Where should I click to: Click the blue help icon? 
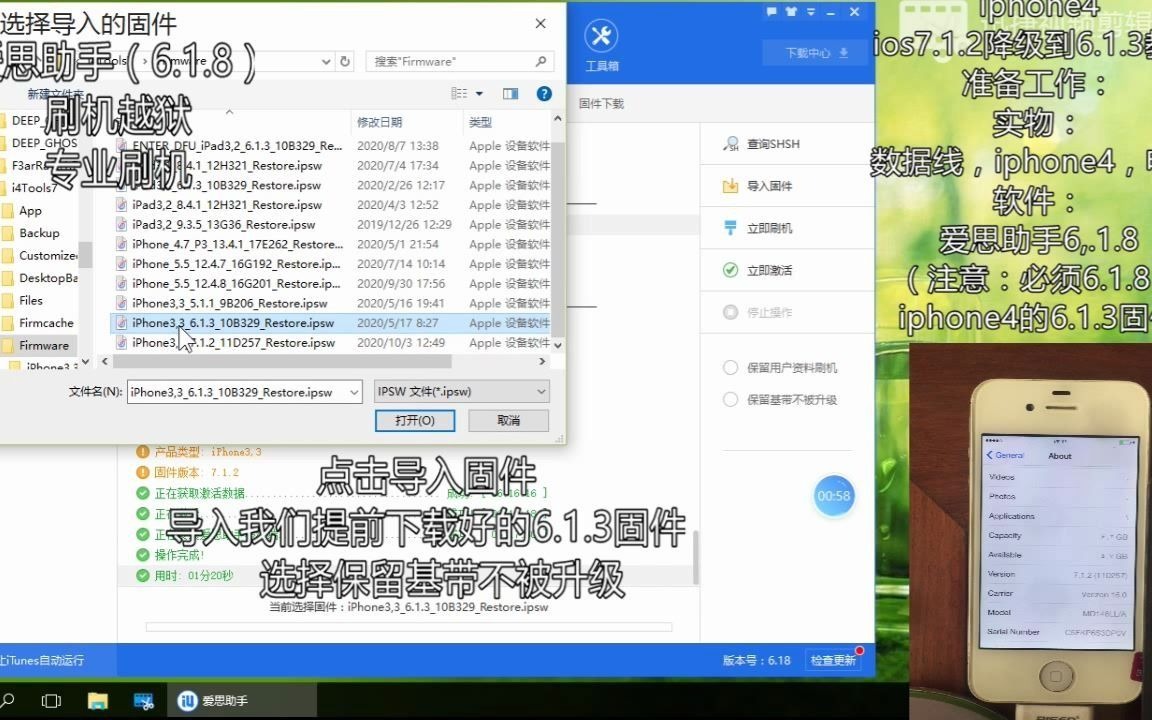tap(544, 93)
